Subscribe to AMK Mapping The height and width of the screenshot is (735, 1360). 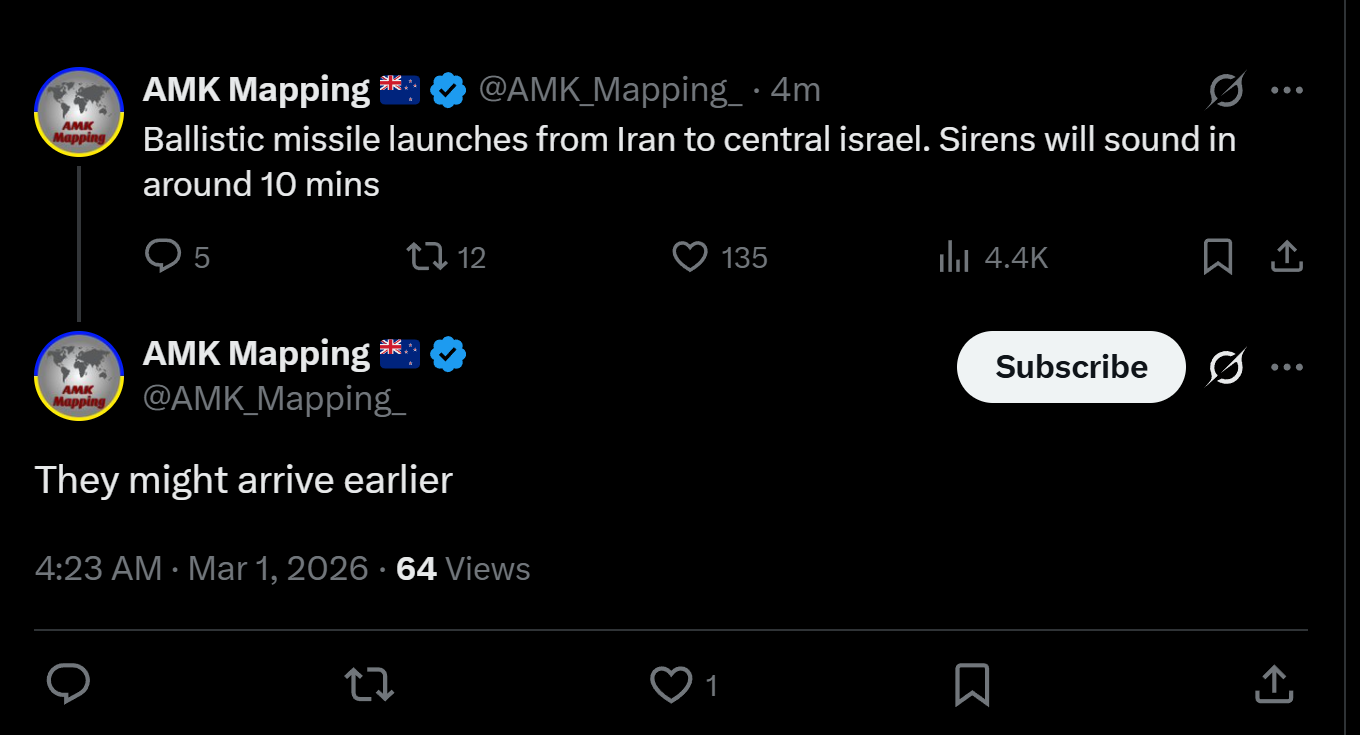[x=1071, y=367]
